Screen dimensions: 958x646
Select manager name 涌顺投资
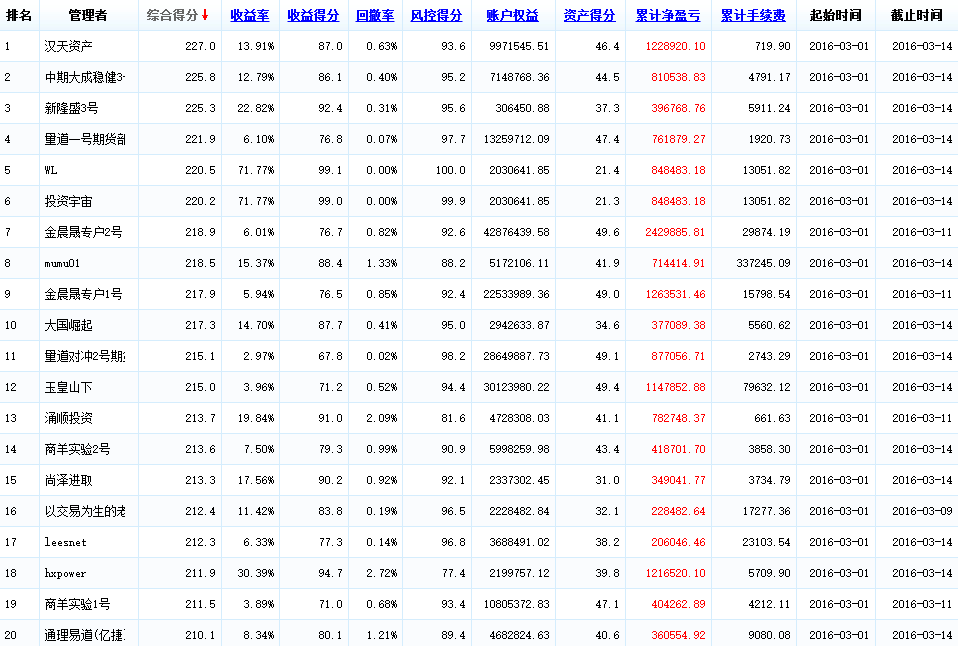tap(68, 418)
